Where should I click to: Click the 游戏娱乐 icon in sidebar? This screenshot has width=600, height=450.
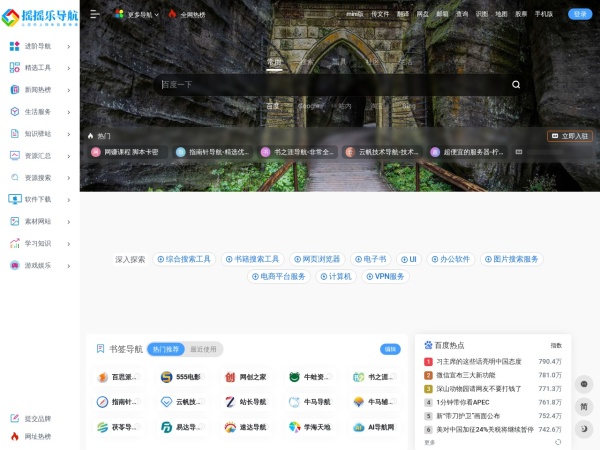click(x=14, y=265)
